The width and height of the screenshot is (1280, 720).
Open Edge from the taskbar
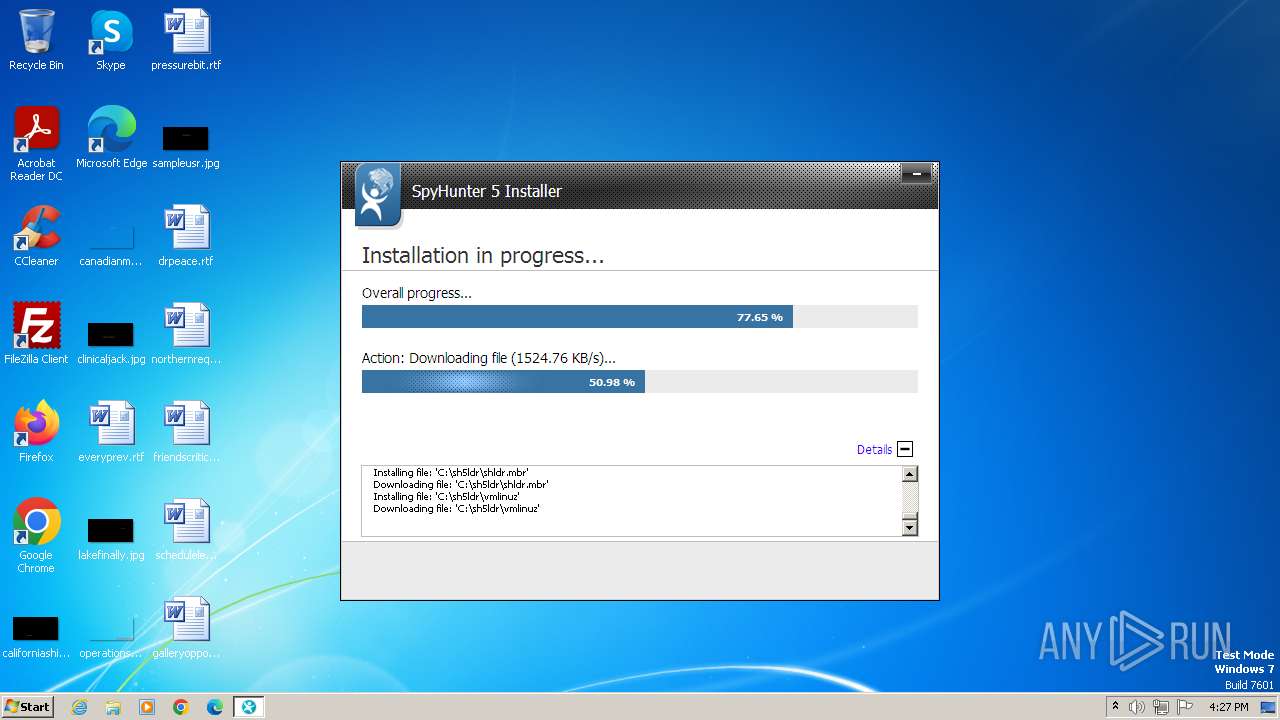coord(215,707)
